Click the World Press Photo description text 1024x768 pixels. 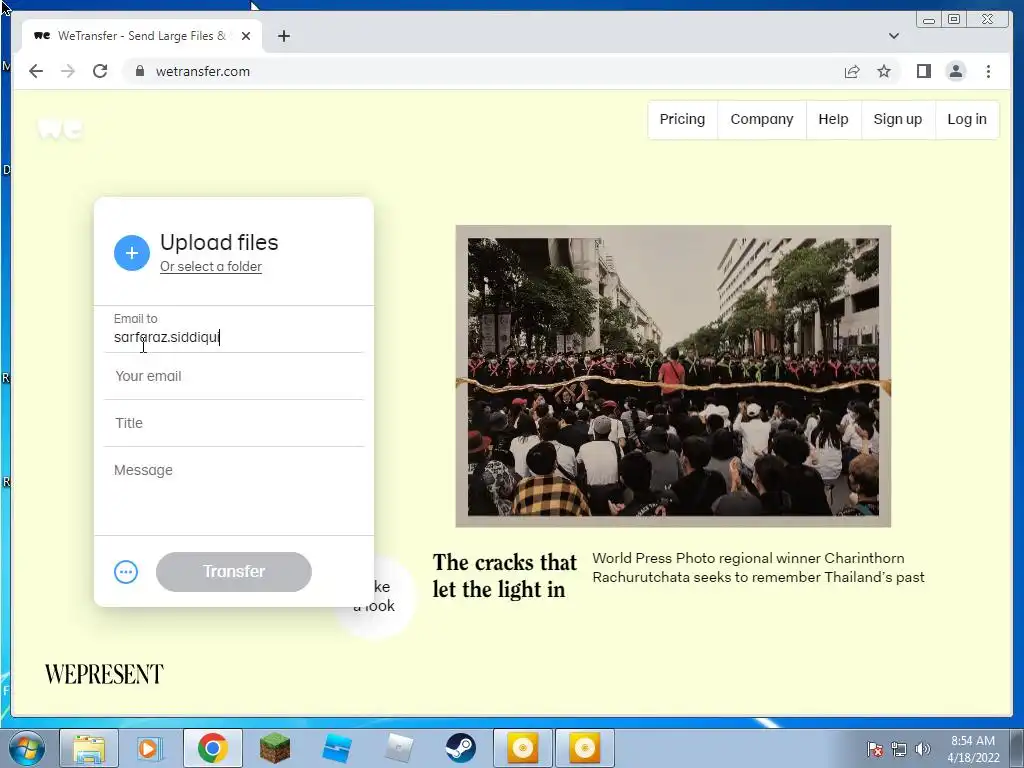[758, 568]
